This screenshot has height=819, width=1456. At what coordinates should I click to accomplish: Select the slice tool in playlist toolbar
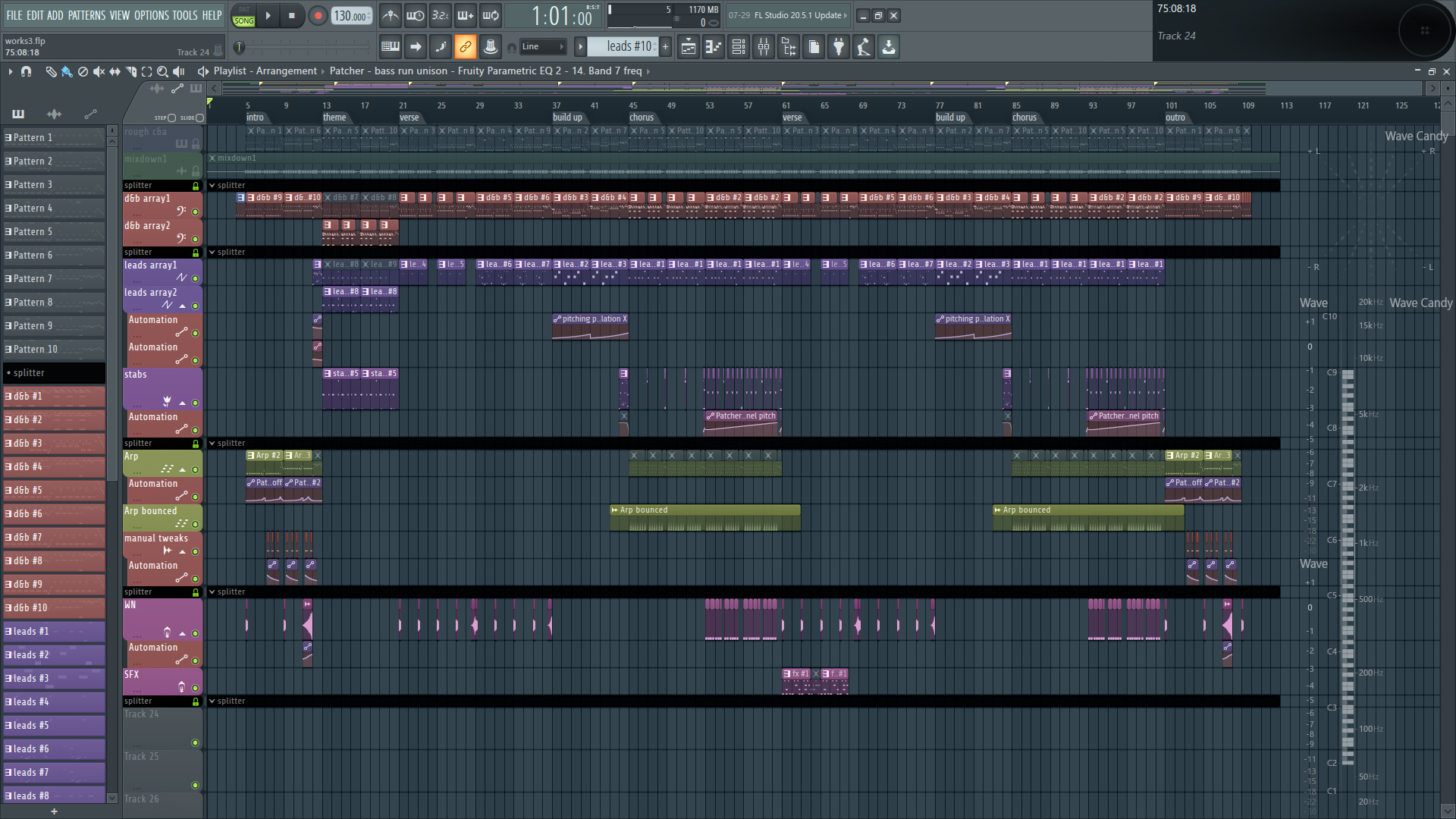(130, 71)
